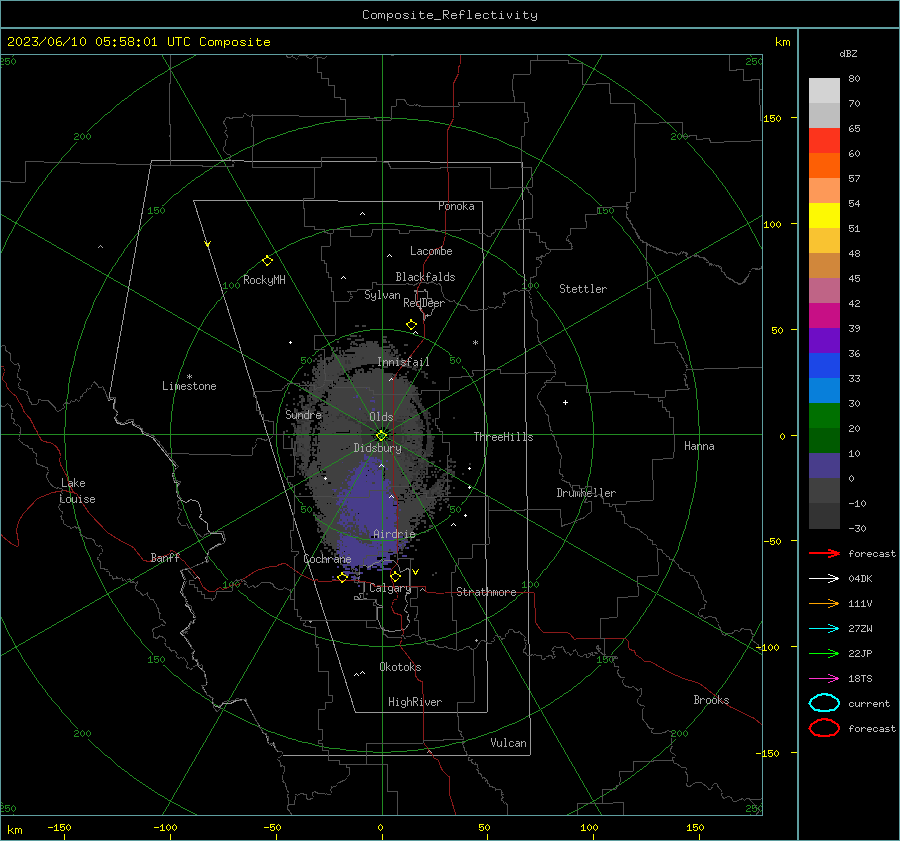Click the yellow radar site diamond at Olds
The height and width of the screenshot is (841, 900).
click(x=382, y=435)
